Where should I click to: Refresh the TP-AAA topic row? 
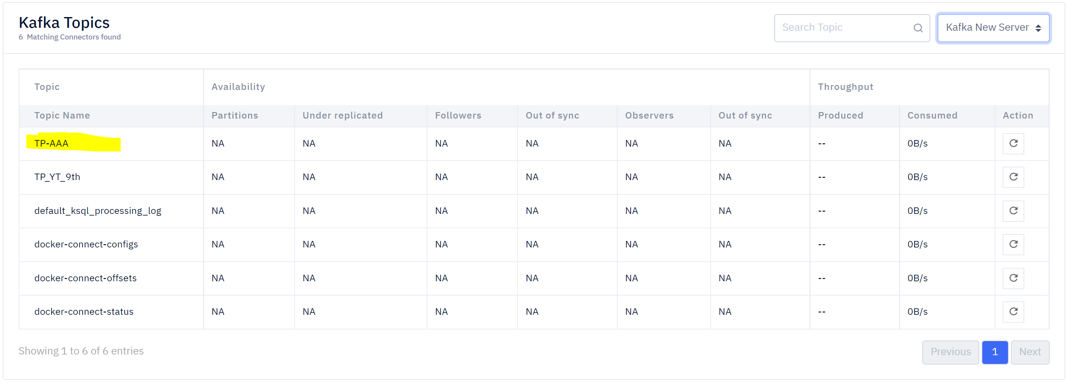tap(1013, 143)
